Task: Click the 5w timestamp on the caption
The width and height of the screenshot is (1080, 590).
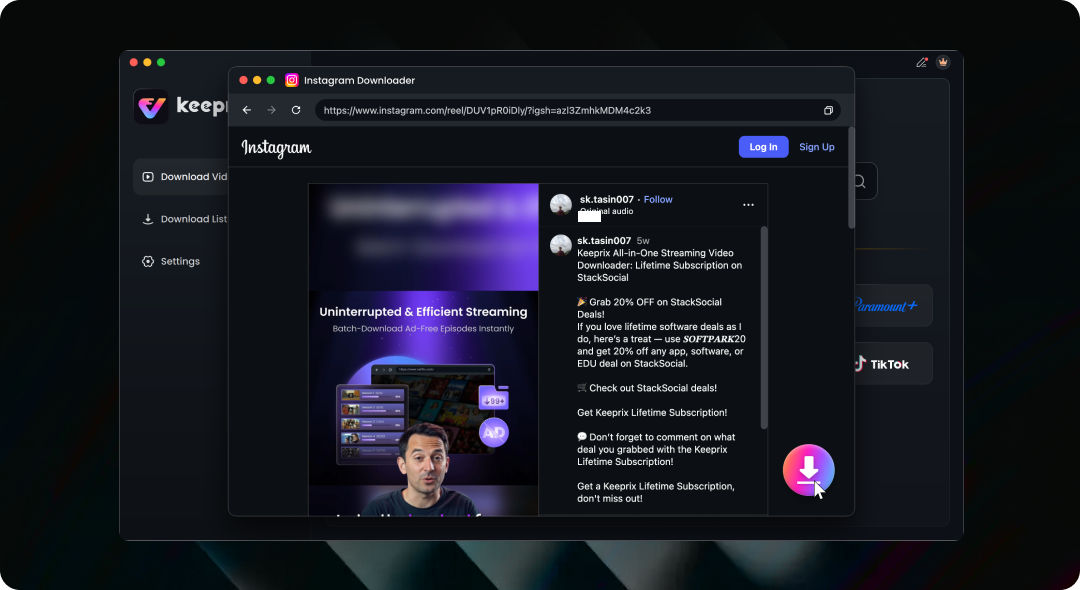Action: click(x=643, y=241)
